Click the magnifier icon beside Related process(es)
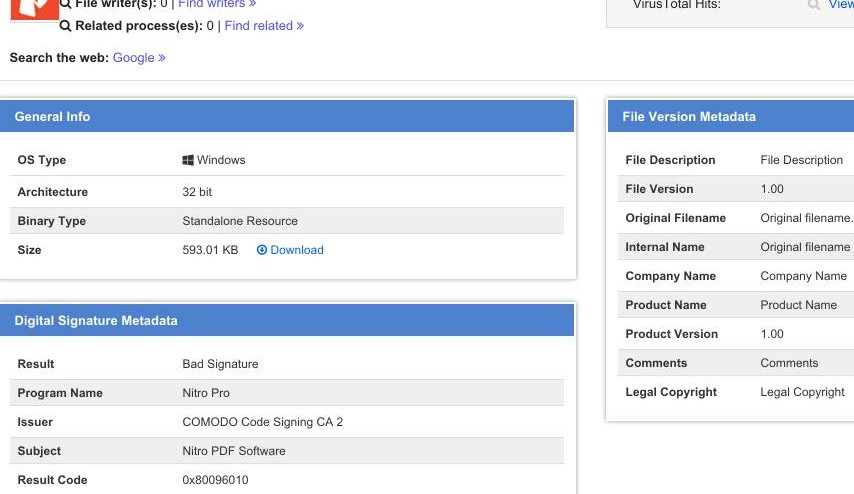This screenshot has width=854, height=494. [x=66, y=26]
